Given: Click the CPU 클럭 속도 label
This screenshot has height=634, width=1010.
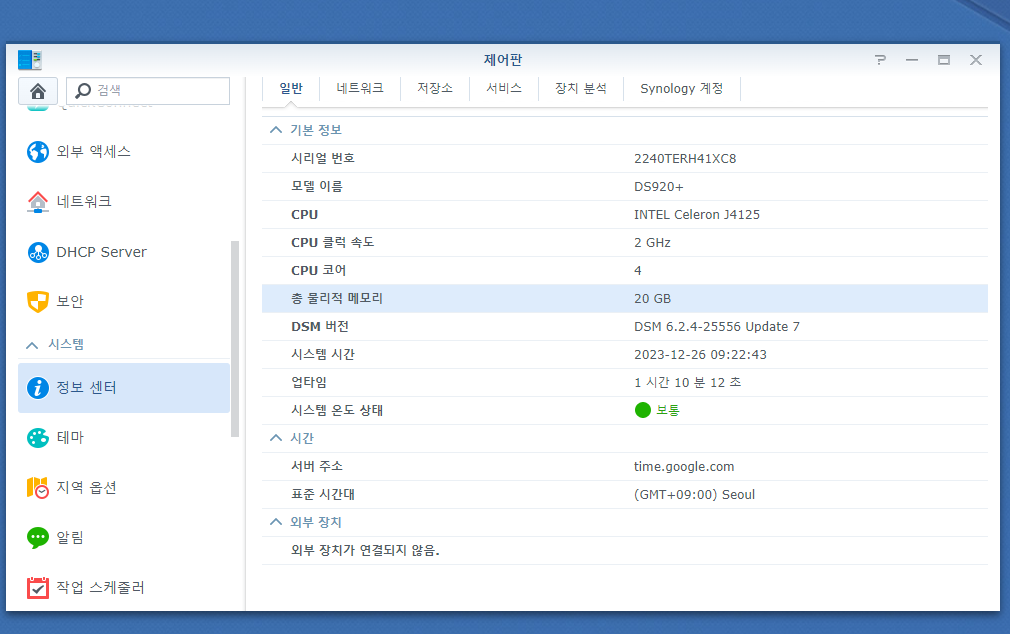Looking at the screenshot, I should pyautogui.click(x=332, y=243).
